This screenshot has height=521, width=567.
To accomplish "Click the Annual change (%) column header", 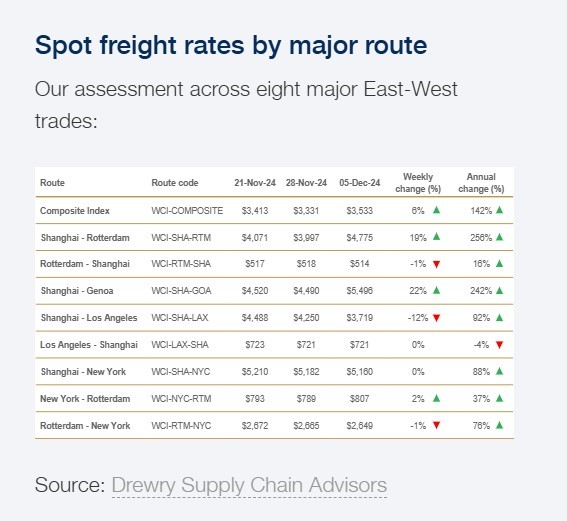I will click(x=481, y=183).
